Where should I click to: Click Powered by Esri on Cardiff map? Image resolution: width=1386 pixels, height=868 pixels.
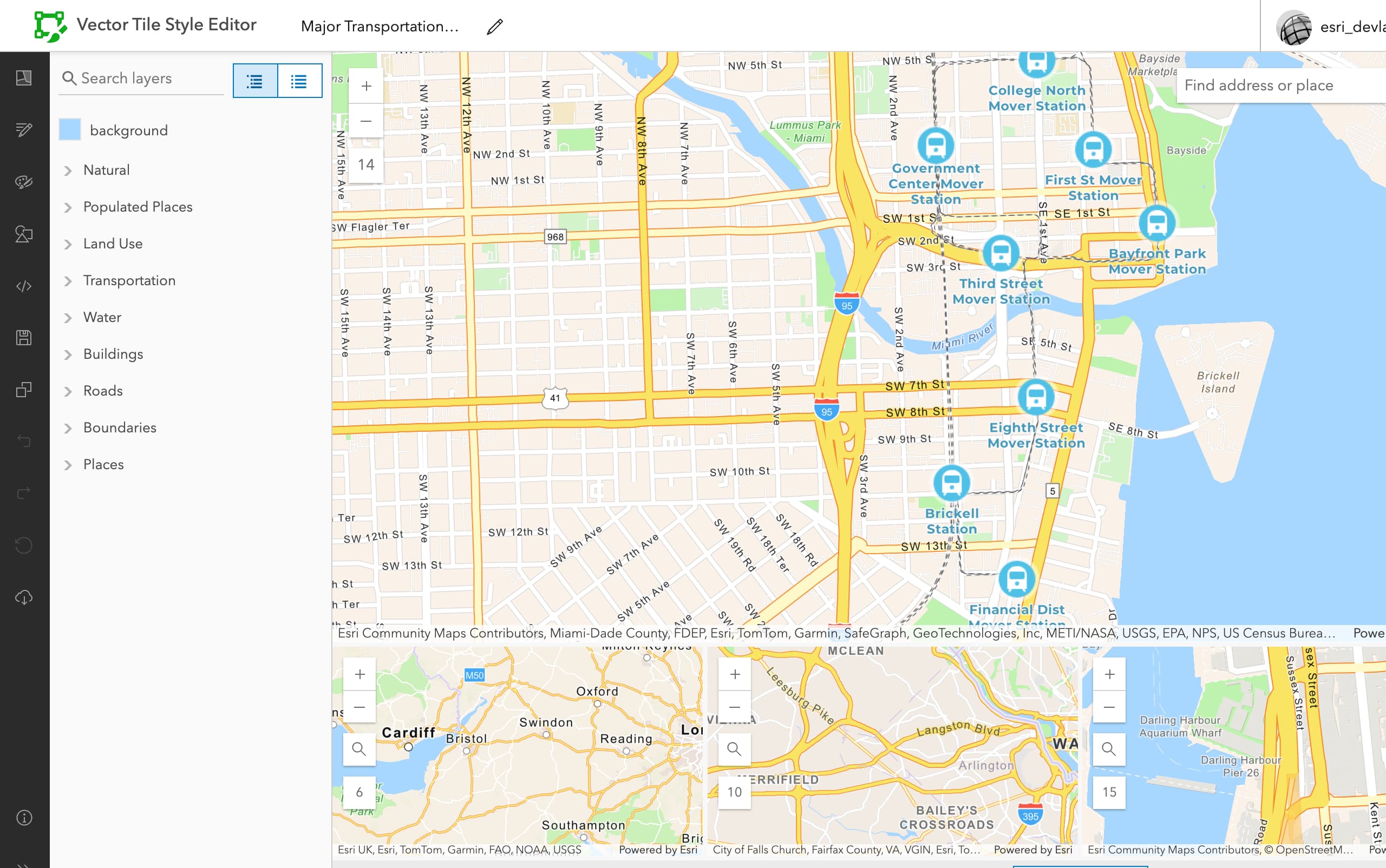coord(658,850)
